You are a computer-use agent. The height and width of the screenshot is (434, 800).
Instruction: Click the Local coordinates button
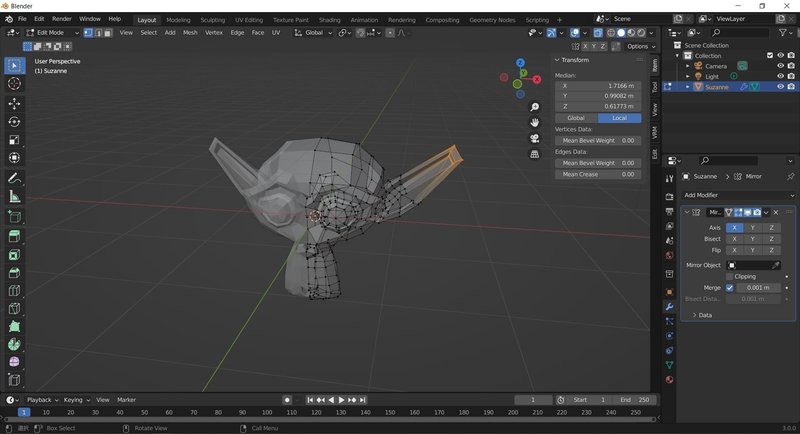pyautogui.click(x=619, y=118)
